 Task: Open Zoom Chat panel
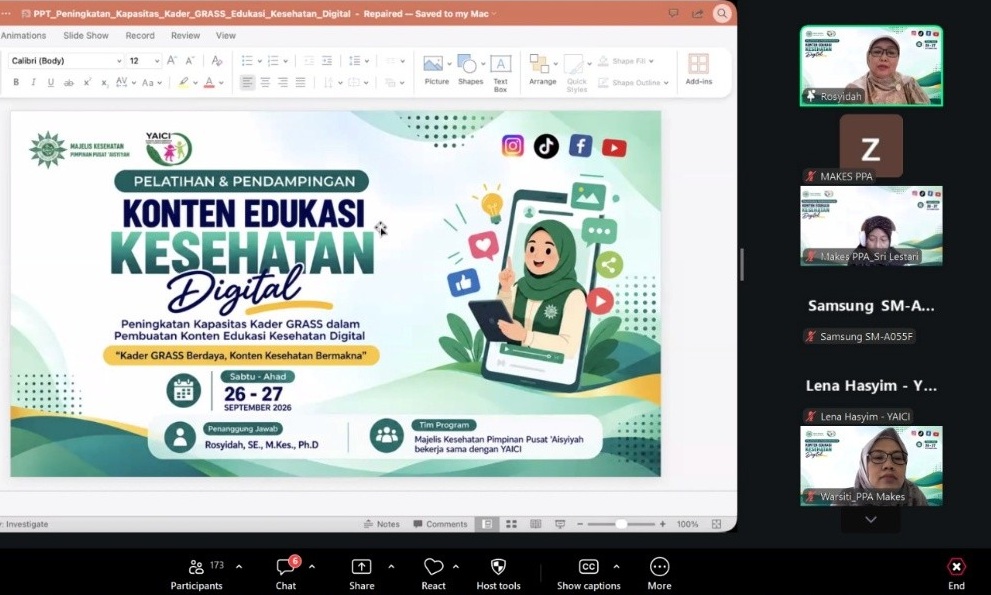(x=286, y=574)
